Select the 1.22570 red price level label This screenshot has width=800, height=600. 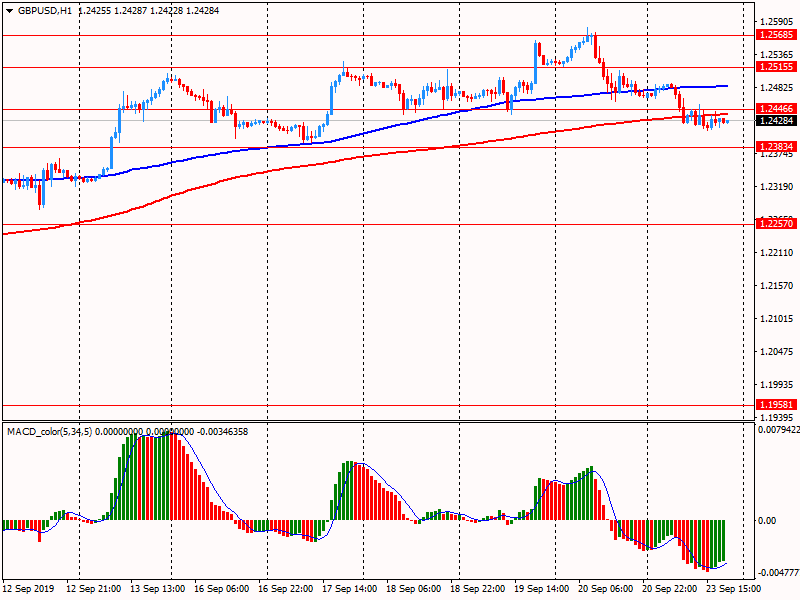tap(776, 223)
